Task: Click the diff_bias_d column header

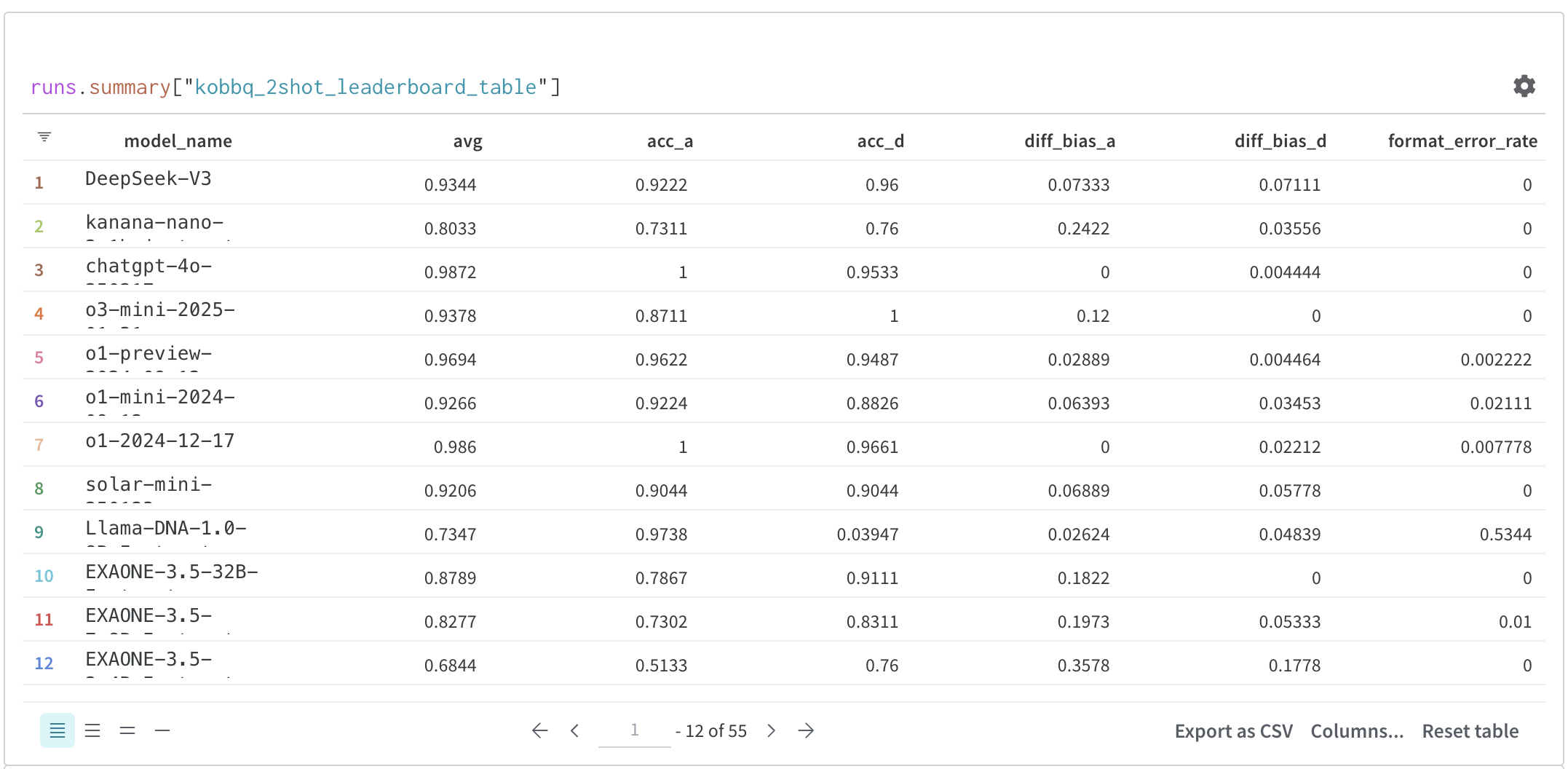Action: tap(1280, 141)
